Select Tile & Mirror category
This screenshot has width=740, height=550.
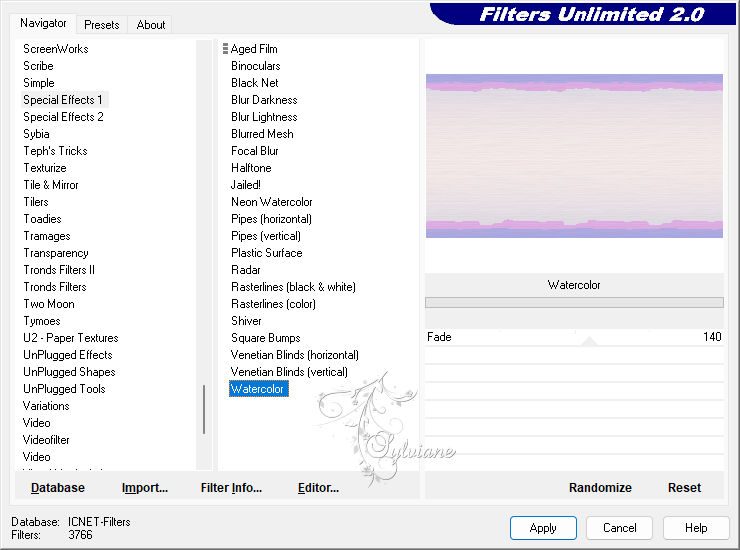[51, 185]
